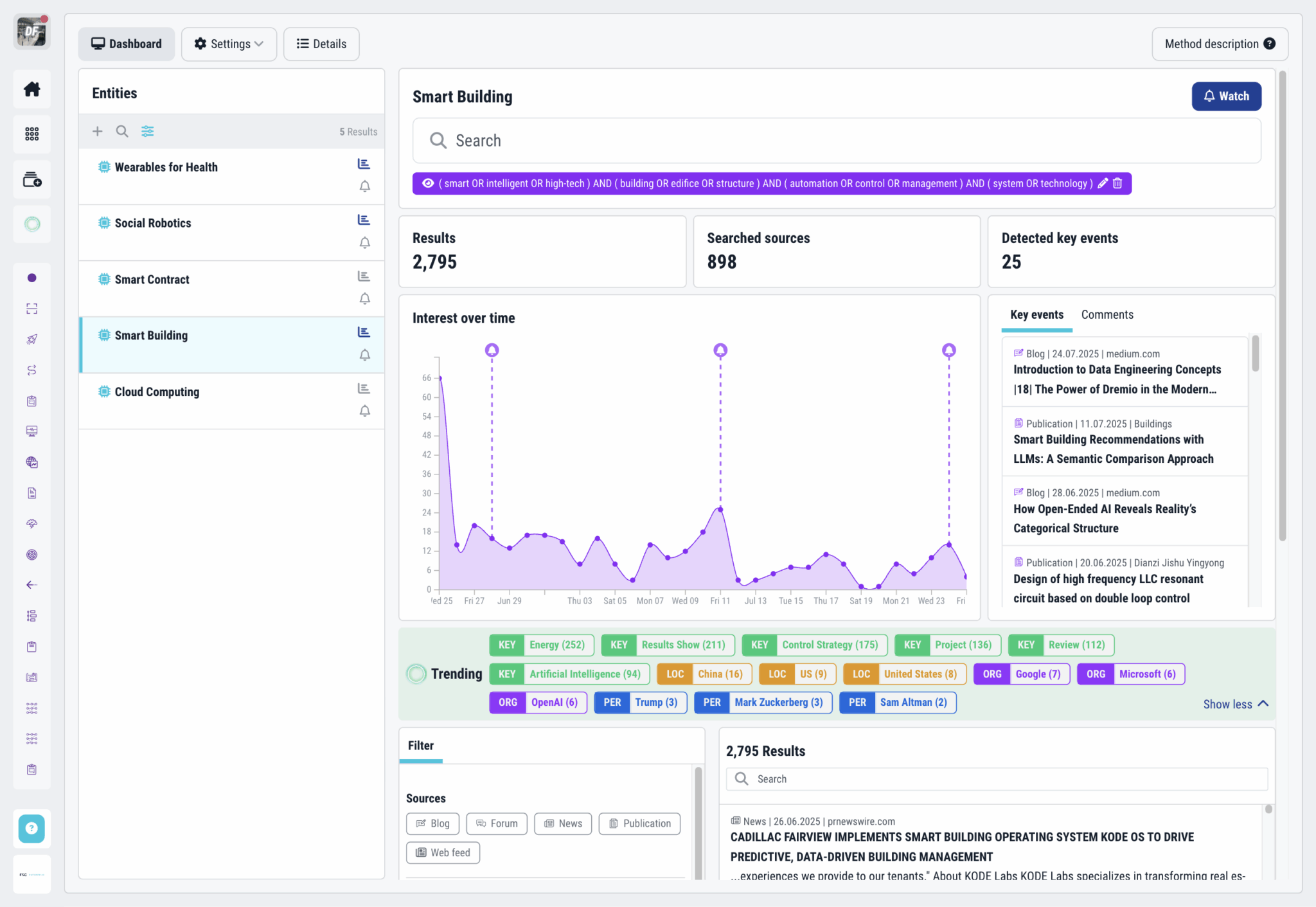The height and width of the screenshot is (907, 1316).
Task: Expand the Settings dropdown
Action: tap(229, 44)
